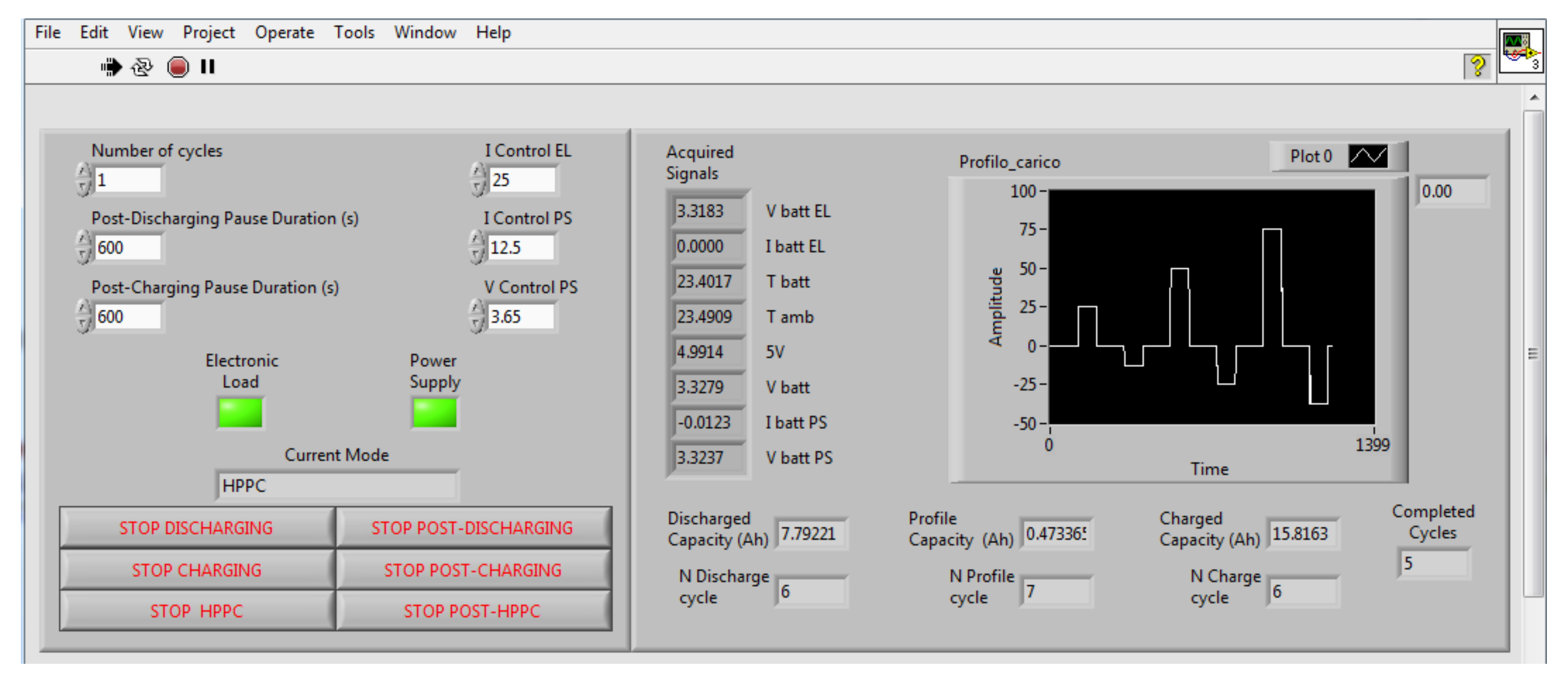Screen dimensions: 1568x687
Task: Click I Control PS stepper arrows
Action: 478,247
